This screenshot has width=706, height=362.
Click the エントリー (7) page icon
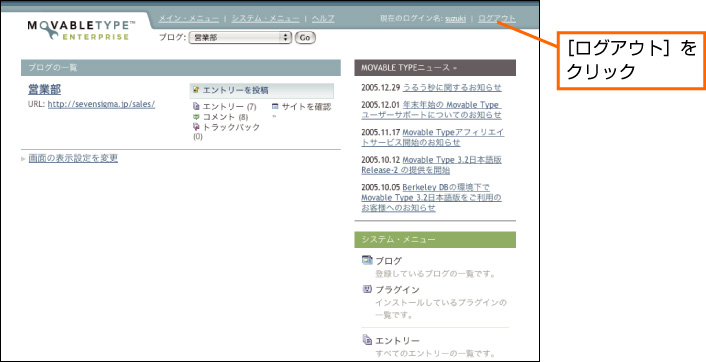click(x=196, y=107)
